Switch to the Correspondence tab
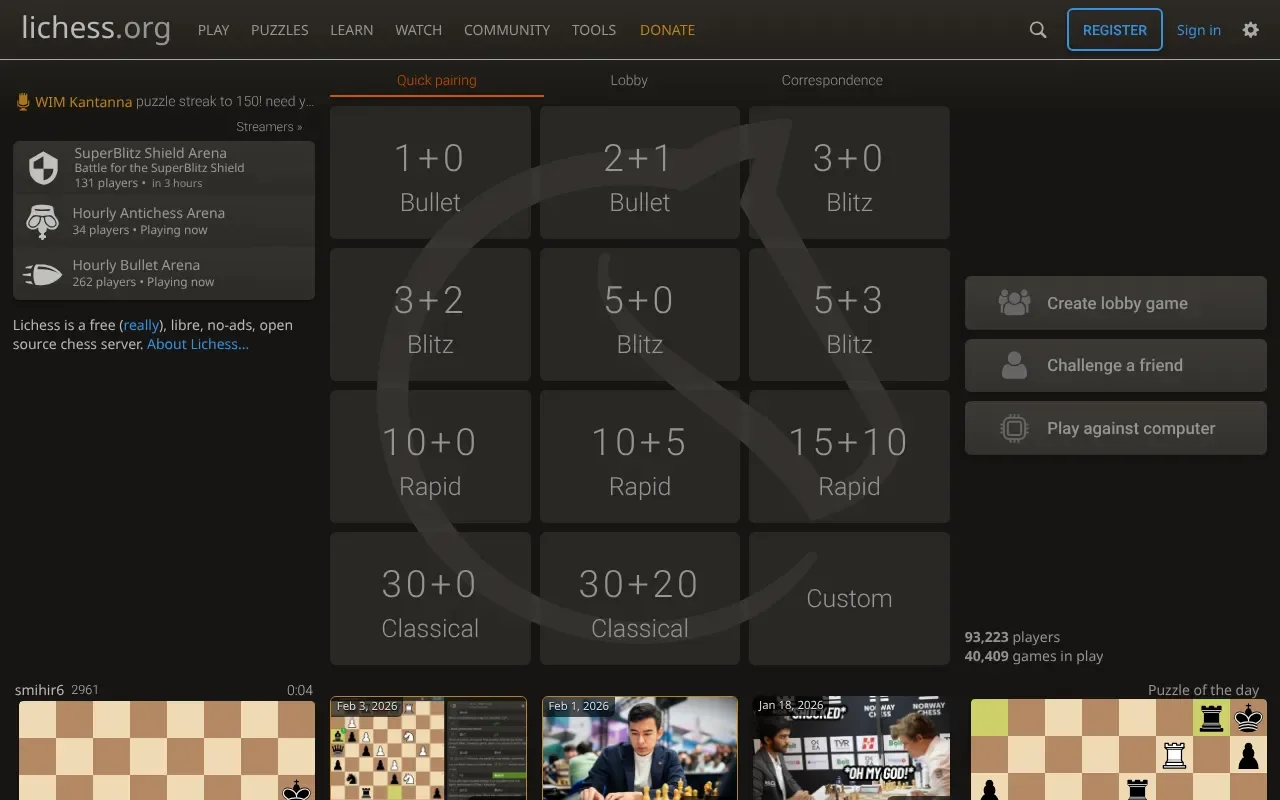The image size is (1280, 800). [832, 80]
